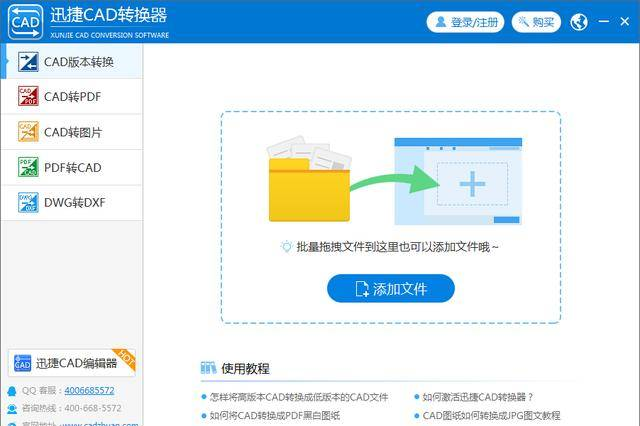Click the 购买 button

point(536,22)
